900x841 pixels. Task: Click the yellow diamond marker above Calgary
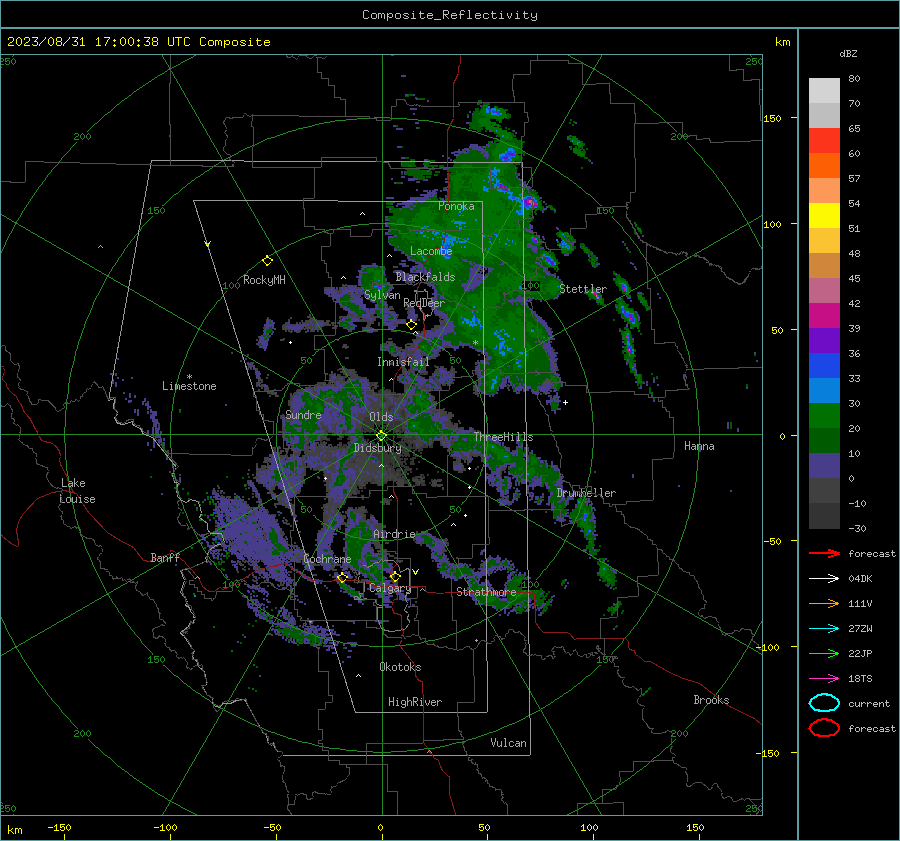[x=395, y=576]
